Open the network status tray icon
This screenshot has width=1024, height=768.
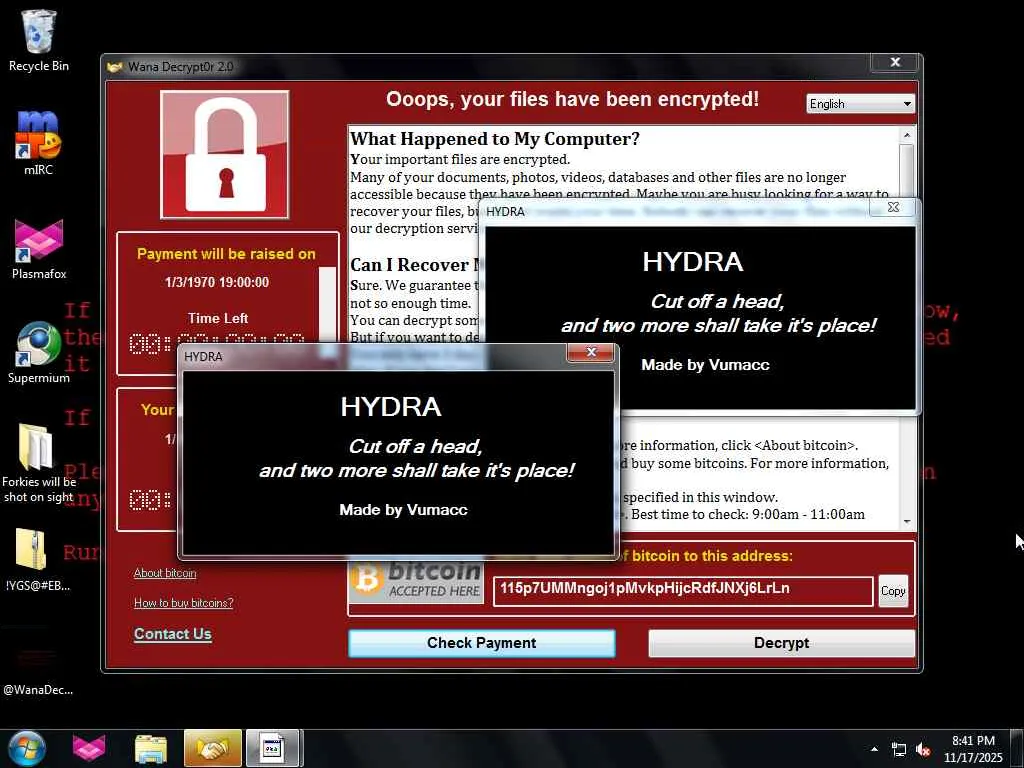point(899,750)
